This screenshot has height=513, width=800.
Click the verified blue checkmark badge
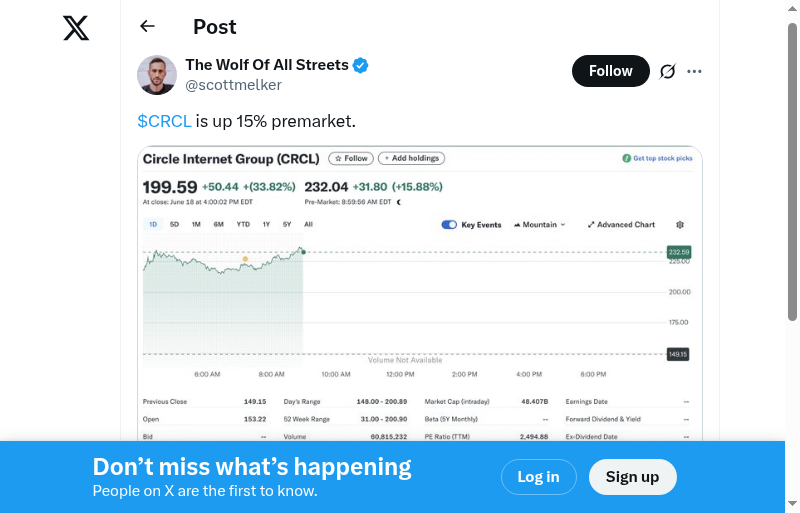click(x=361, y=65)
